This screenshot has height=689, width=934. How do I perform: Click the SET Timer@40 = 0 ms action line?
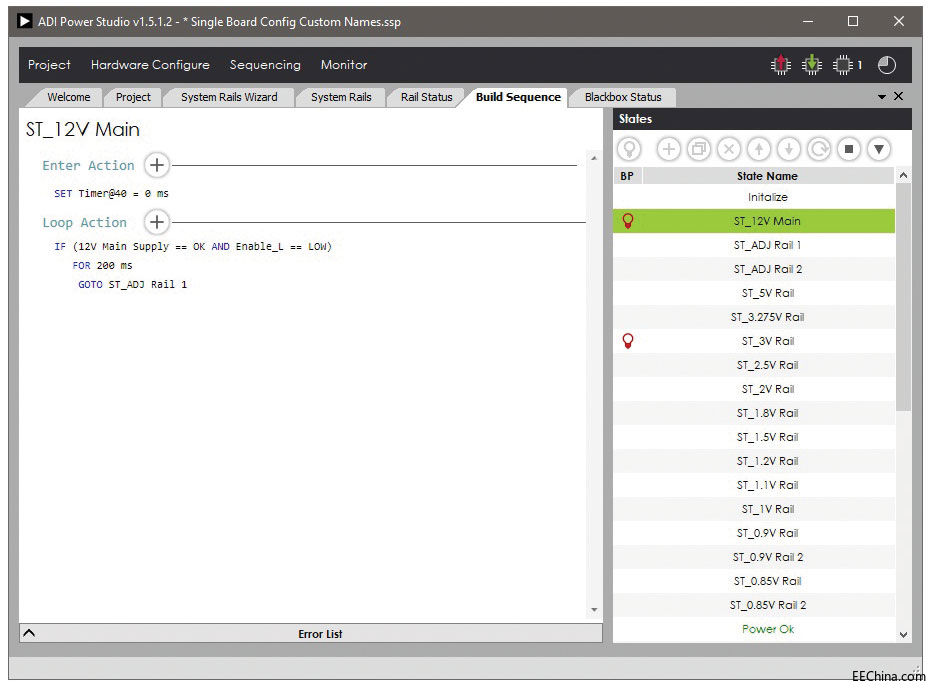pos(111,194)
